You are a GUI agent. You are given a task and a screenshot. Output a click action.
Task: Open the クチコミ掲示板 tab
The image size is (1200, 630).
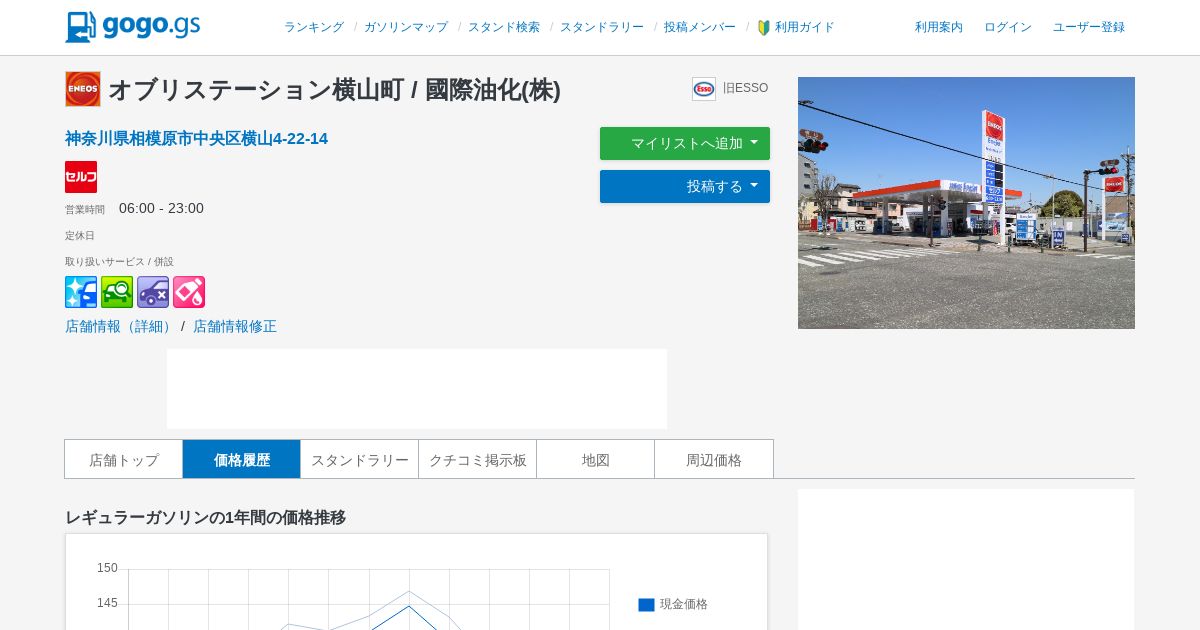478,459
